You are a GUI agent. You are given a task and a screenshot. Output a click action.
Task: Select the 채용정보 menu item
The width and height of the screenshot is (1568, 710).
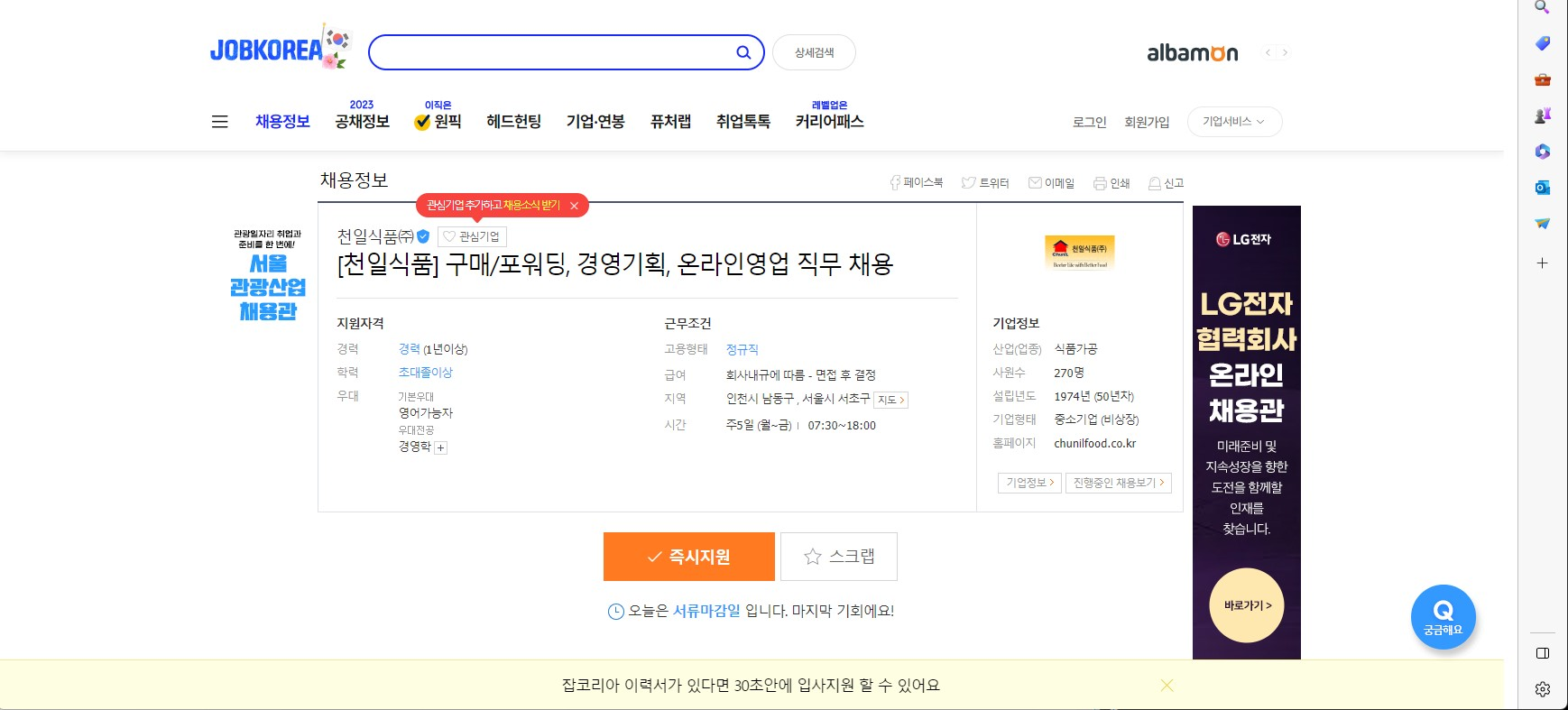tap(282, 121)
